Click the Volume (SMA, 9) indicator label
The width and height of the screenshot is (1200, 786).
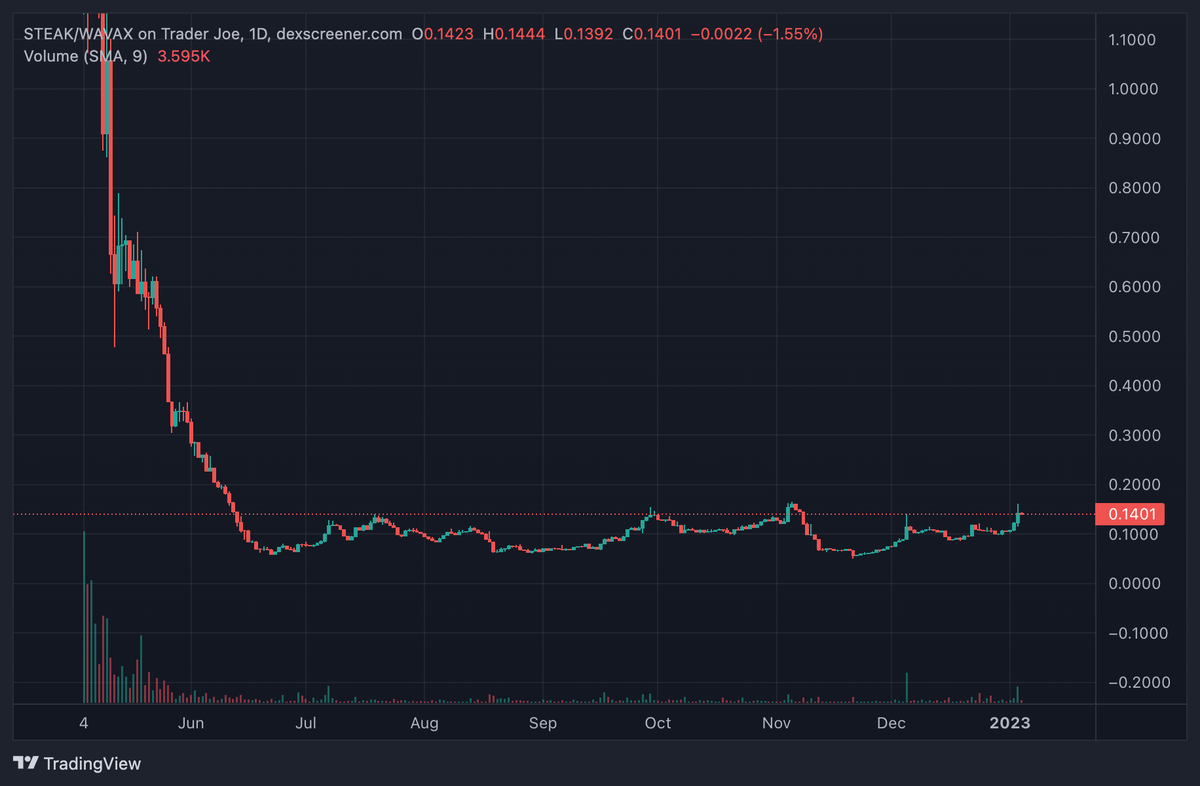point(85,56)
